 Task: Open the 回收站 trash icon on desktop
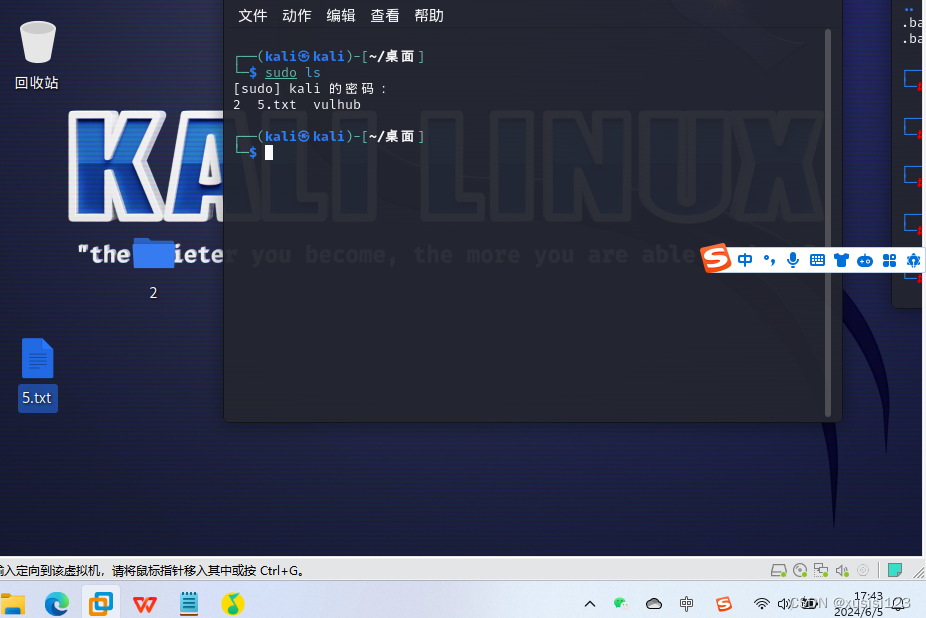tap(37, 54)
